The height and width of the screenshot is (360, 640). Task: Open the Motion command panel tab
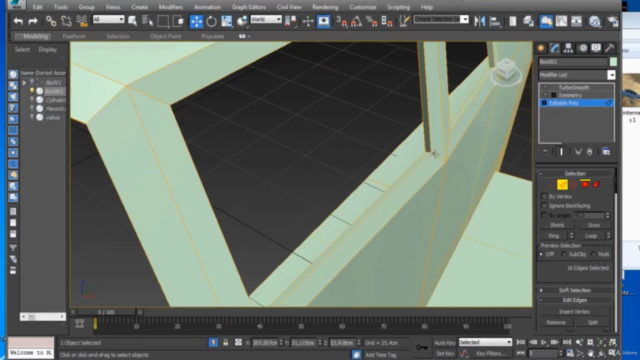point(583,48)
